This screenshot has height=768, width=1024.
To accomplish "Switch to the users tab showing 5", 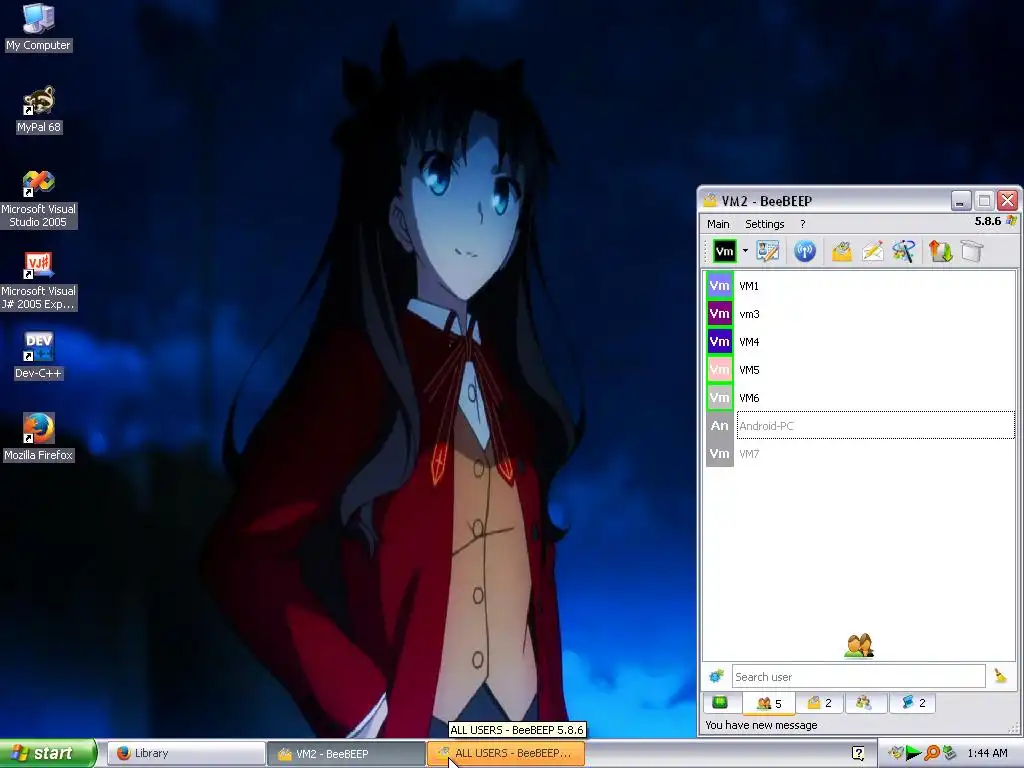I will point(769,703).
